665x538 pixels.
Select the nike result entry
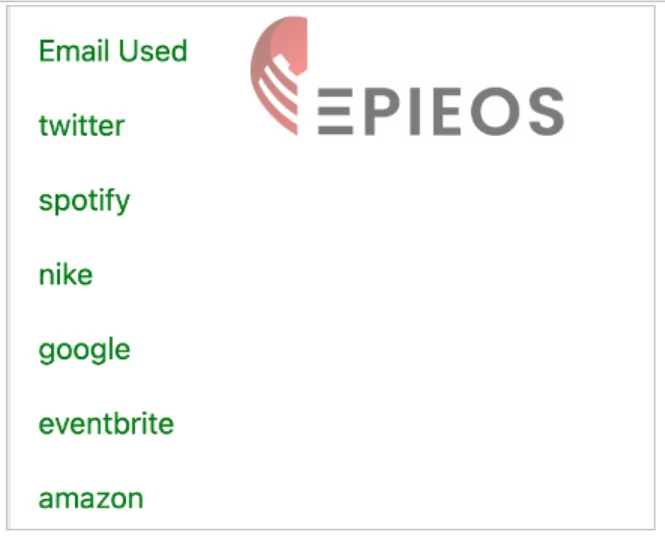66,275
